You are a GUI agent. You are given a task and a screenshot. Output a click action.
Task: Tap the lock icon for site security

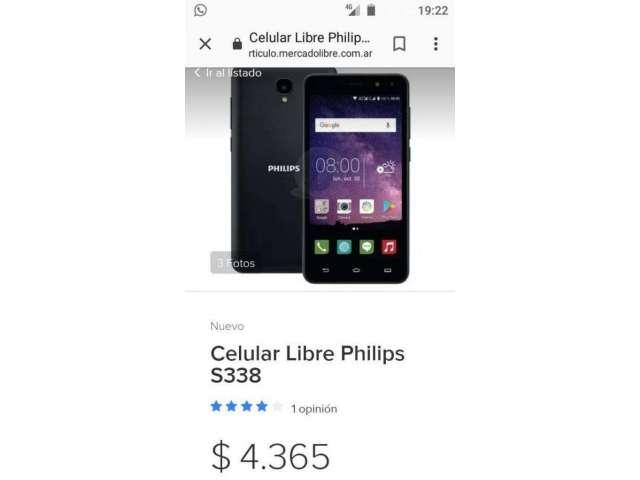237,44
